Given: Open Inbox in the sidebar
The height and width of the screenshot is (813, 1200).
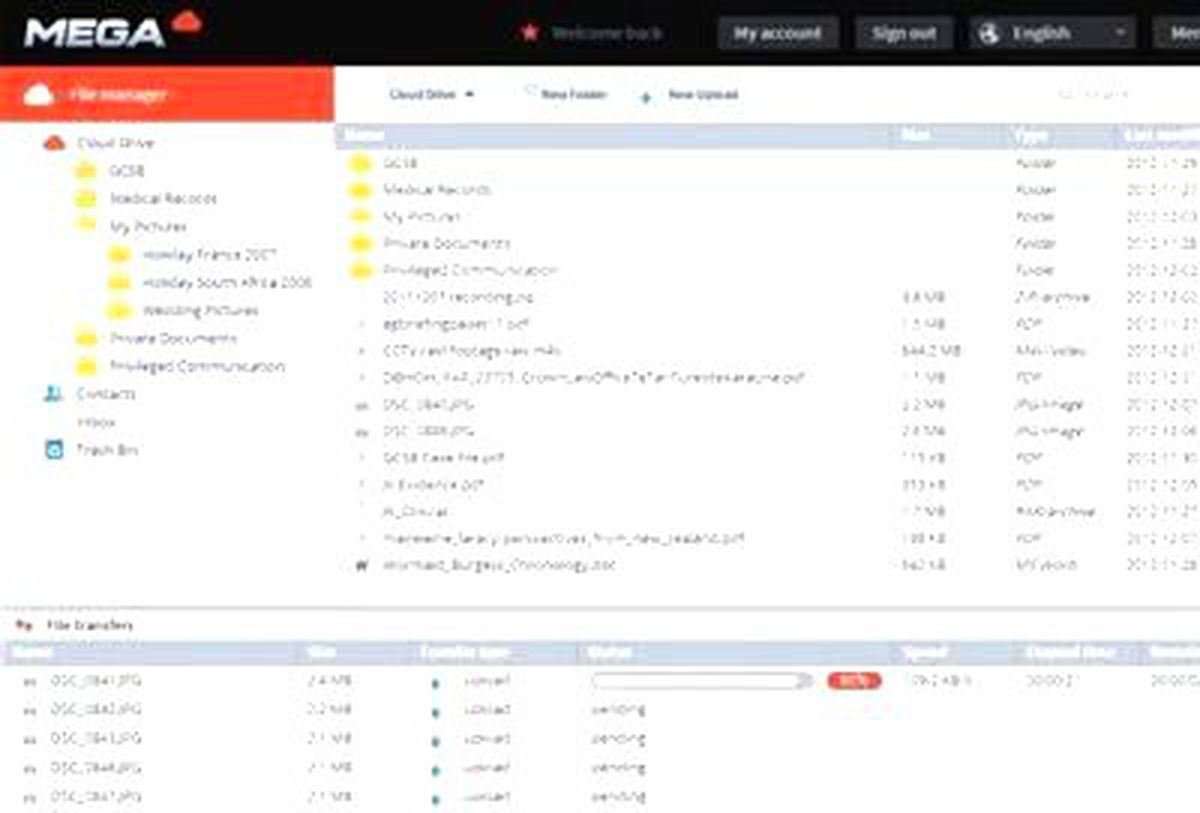Looking at the screenshot, I should tap(96, 422).
